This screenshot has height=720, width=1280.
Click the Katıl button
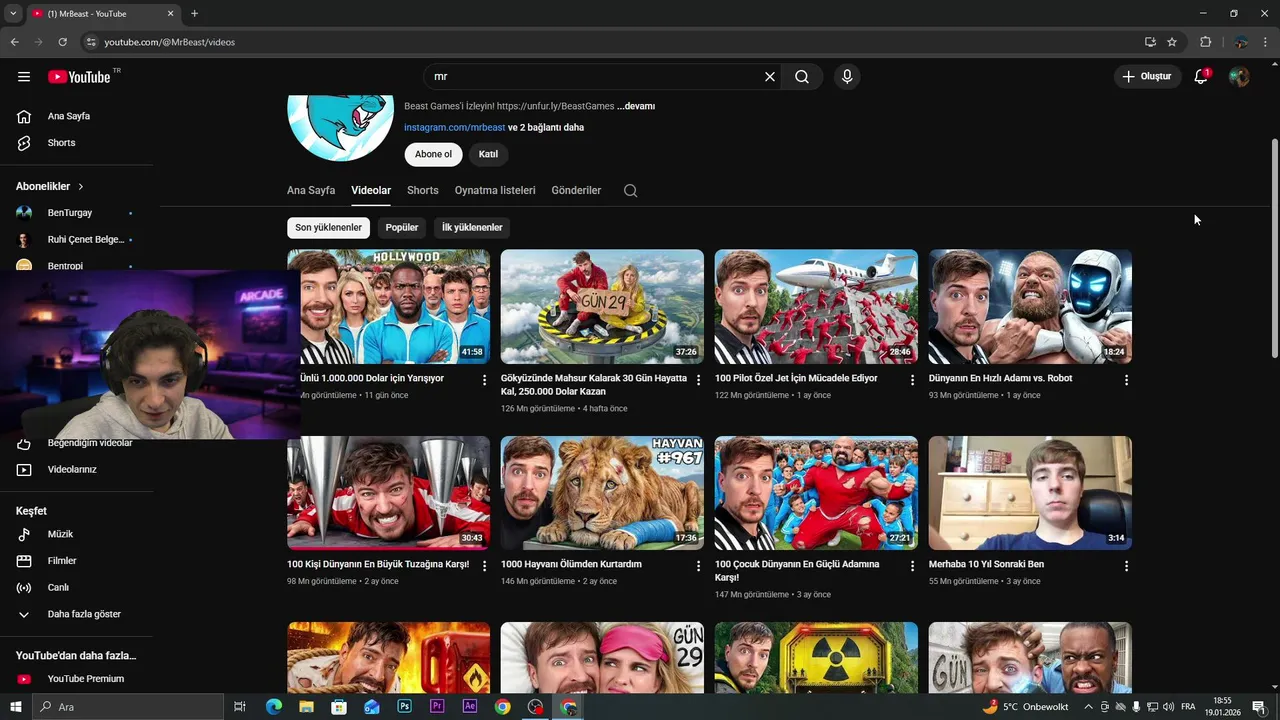(x=488, y=154)
